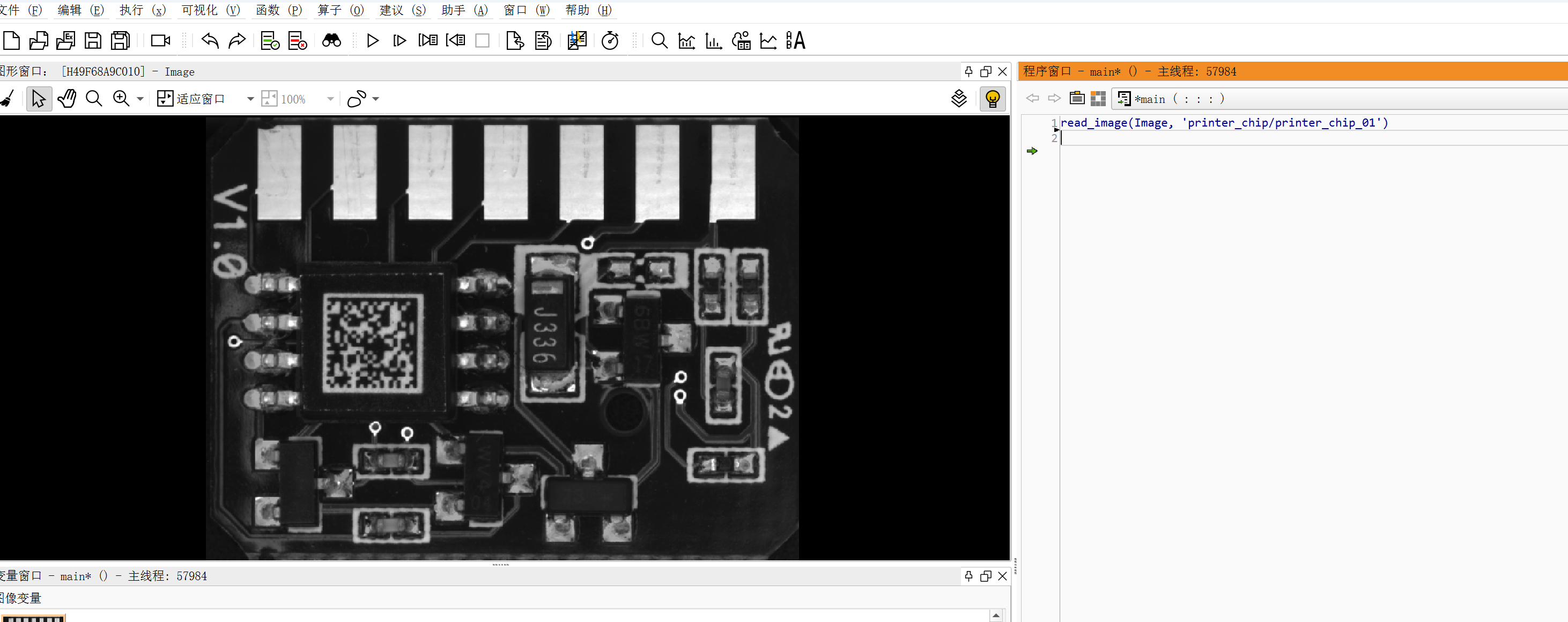Click the OCR training assistant icon
1568x622 pixels.
point(795,41)
